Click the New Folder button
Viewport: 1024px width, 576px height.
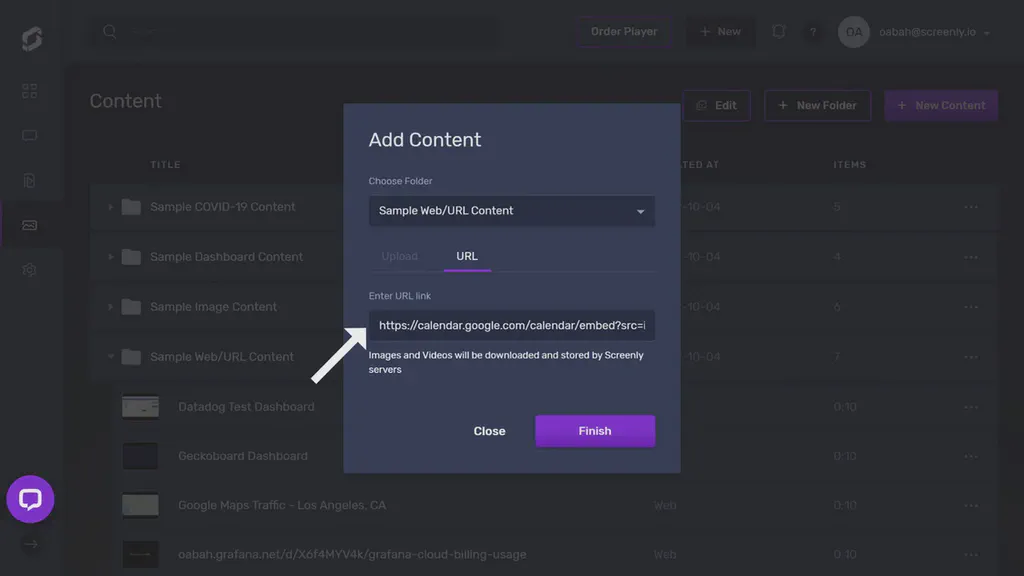[817, 105]
